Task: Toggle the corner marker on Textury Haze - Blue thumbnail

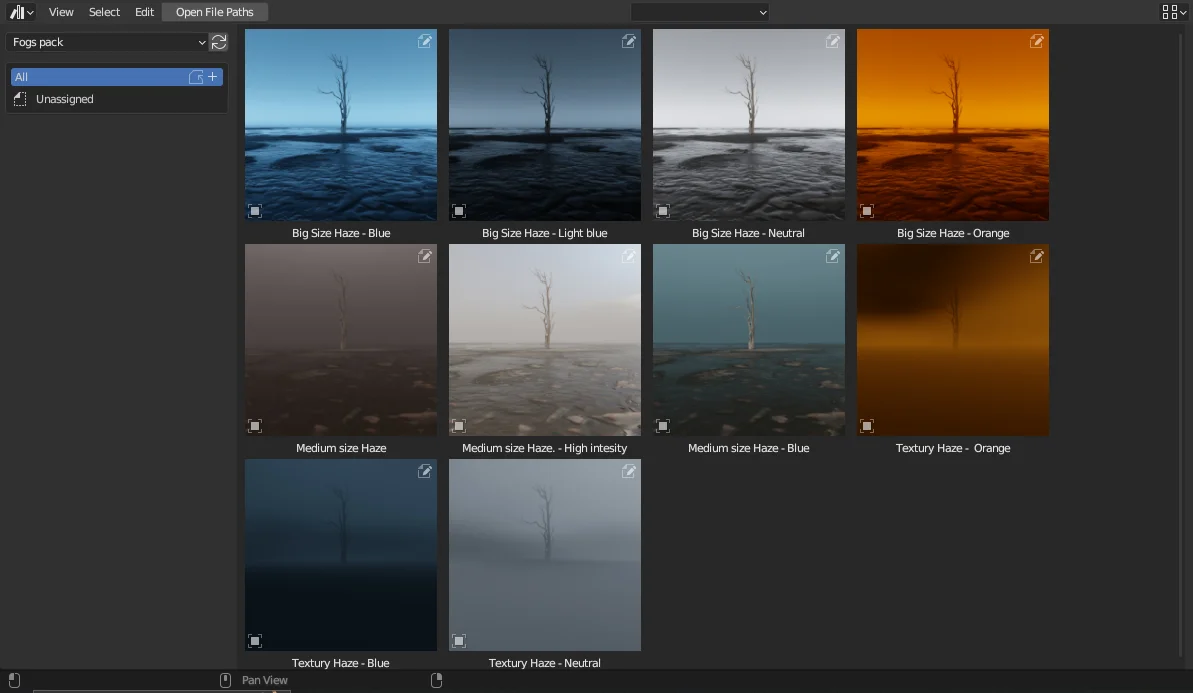Action: [x=254, y=641]
